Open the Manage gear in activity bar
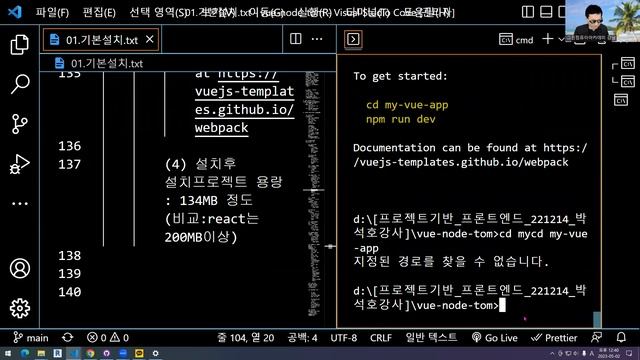 click(20, 308)
